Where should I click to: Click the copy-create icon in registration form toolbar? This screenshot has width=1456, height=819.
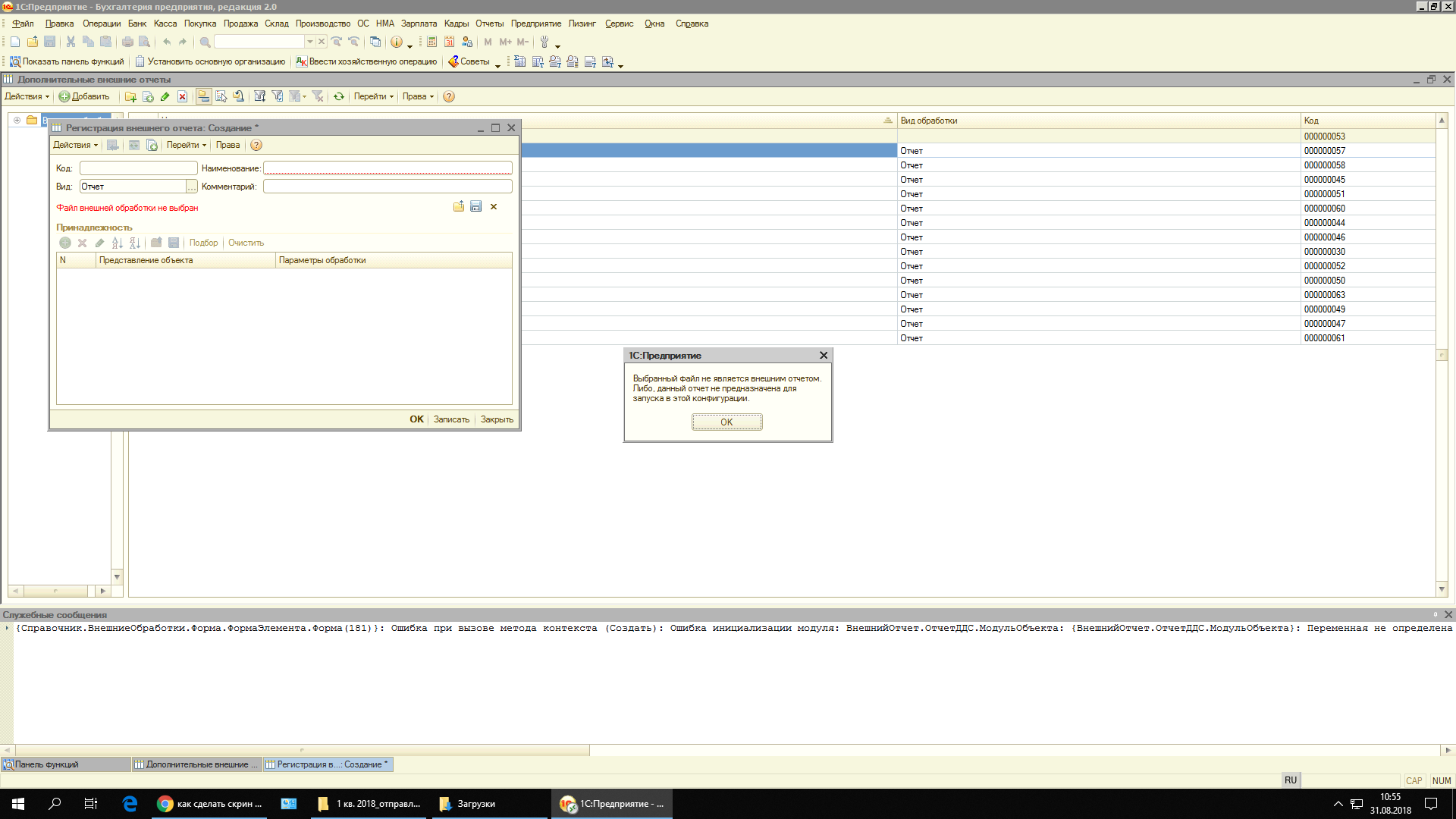(x=152, y=145)
